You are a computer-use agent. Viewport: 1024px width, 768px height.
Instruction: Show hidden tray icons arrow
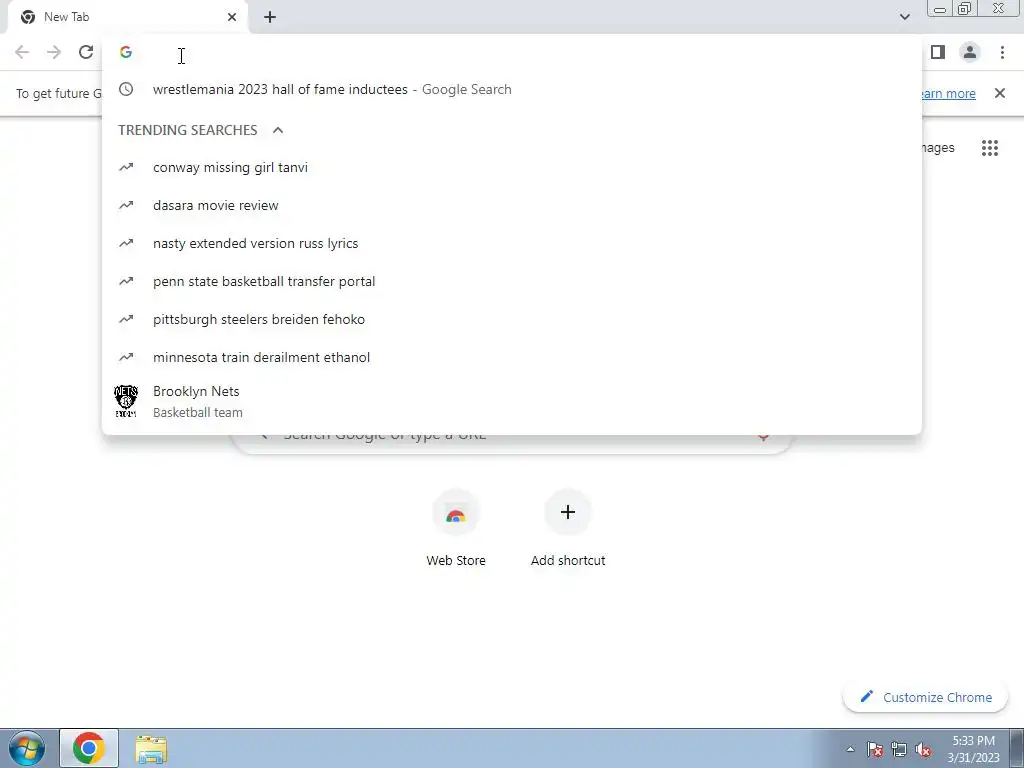pos(850,749)
